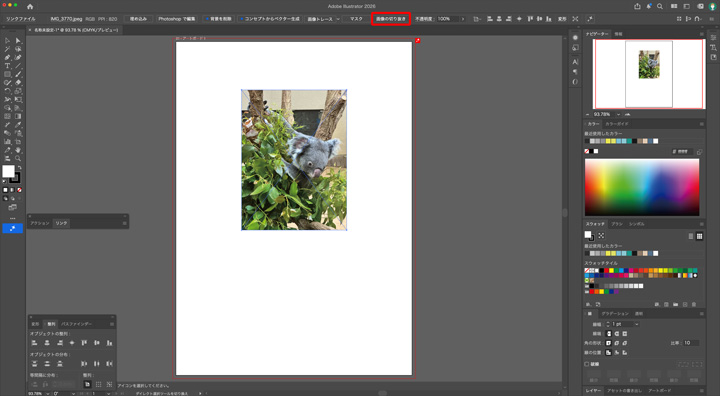Image resolution: width=720 pixels, height=396 pixels.
Task: Align the stroke to center
Action: pyautogui.click(x=609, y=352)
